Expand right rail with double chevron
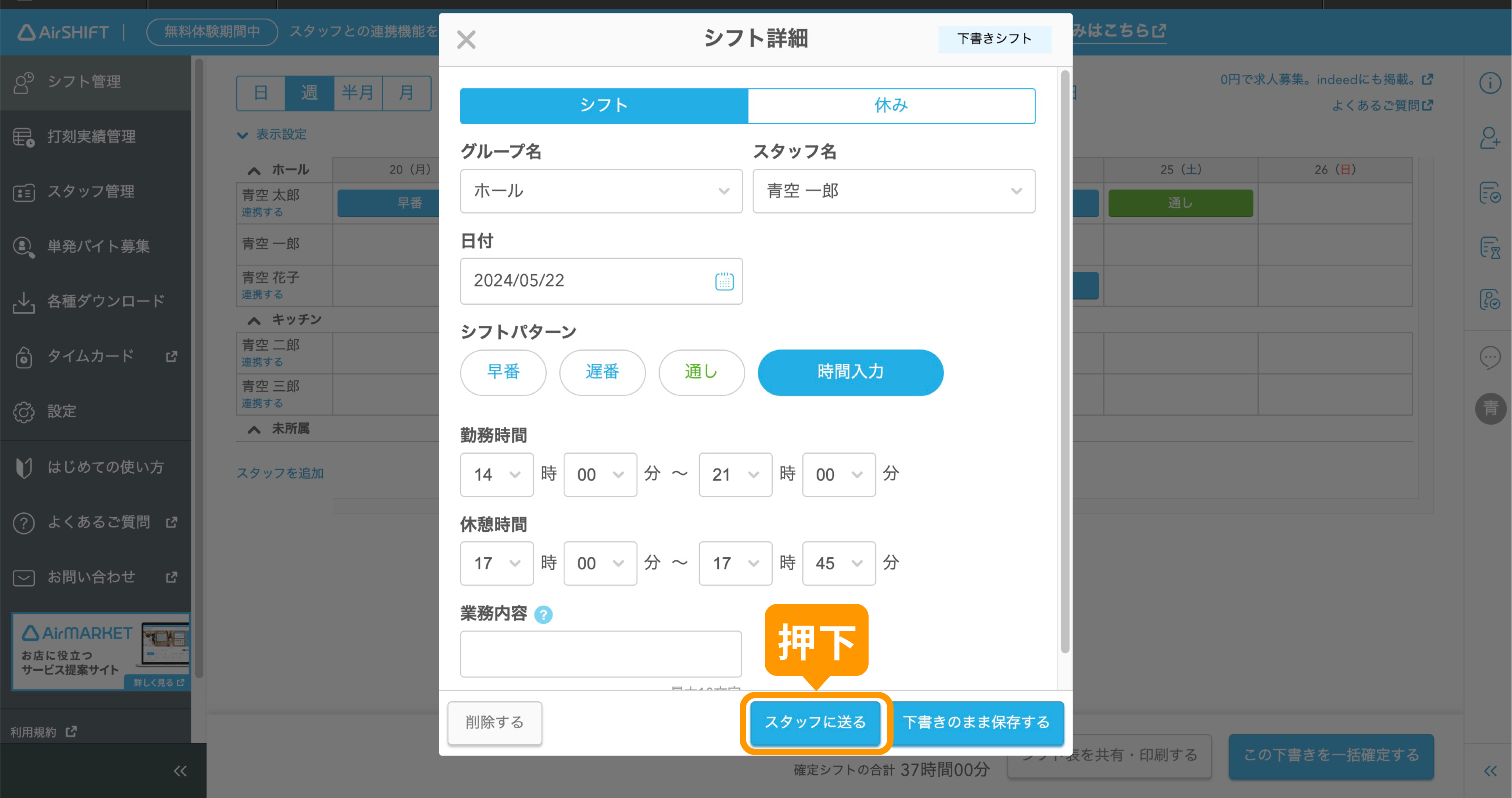 (x=1490, y=771)
